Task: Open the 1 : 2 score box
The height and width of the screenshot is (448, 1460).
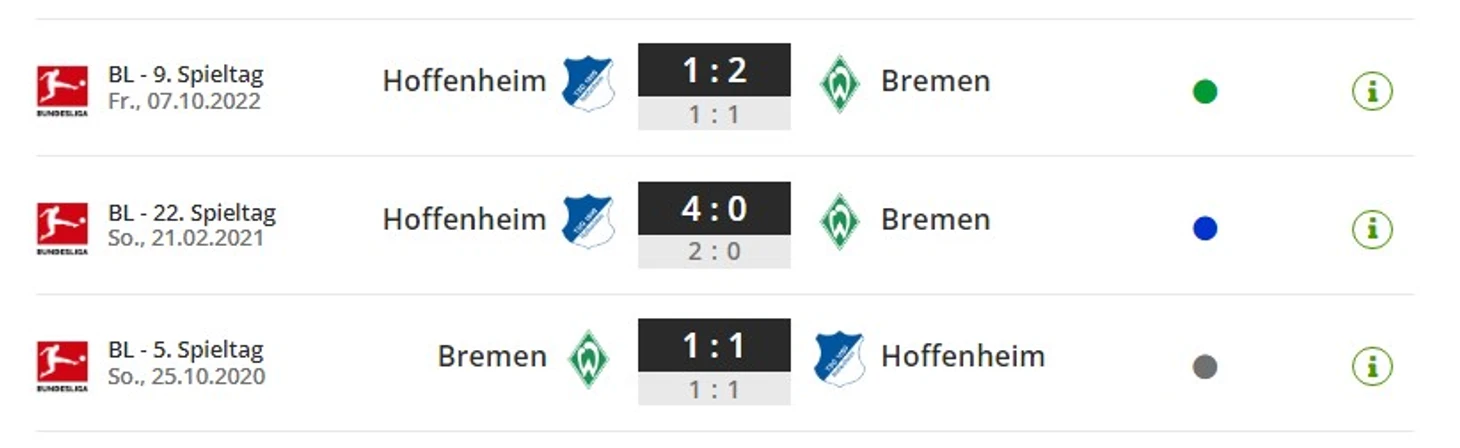Action: (714, 70)
